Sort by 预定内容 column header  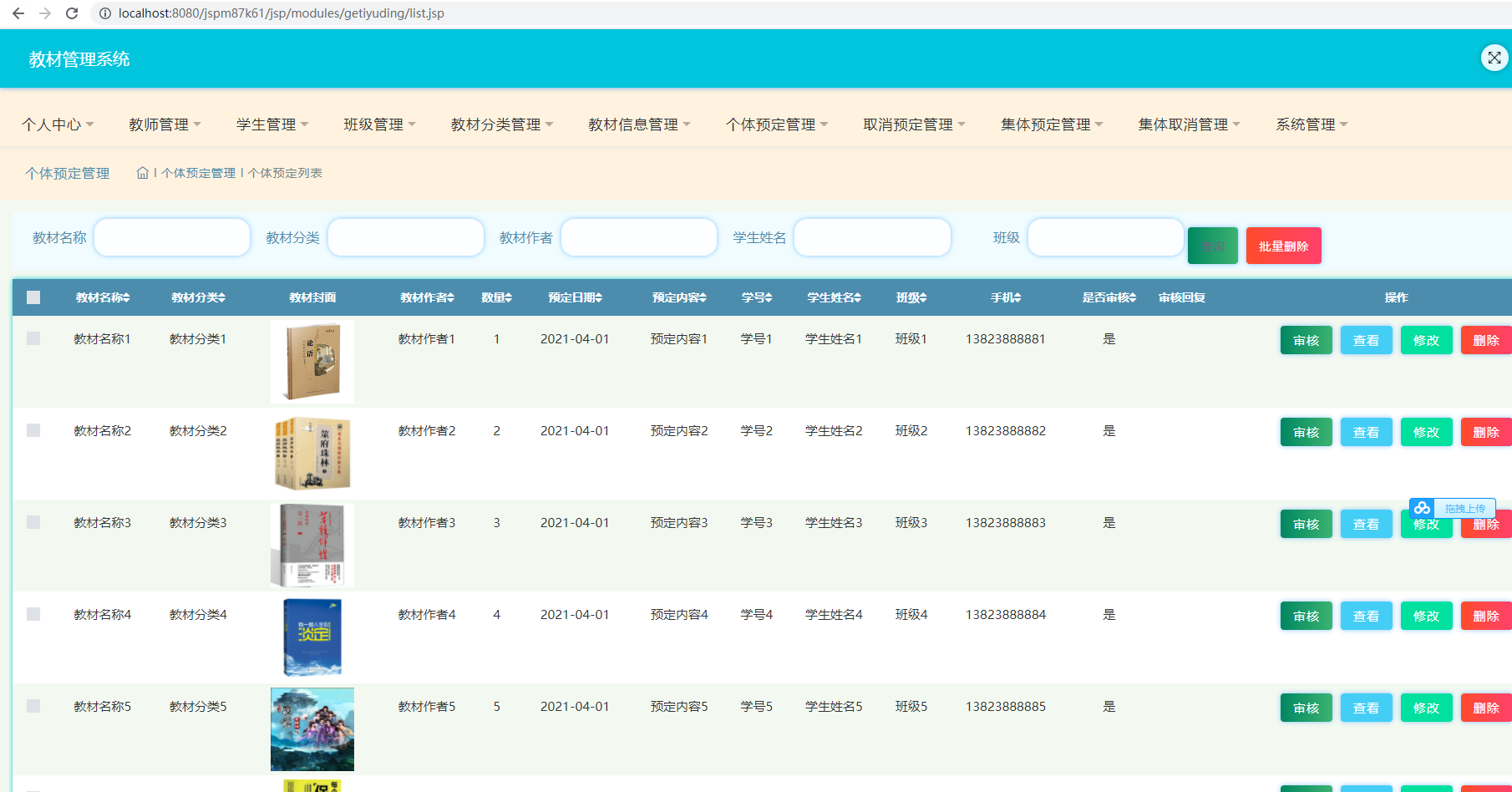680,297
